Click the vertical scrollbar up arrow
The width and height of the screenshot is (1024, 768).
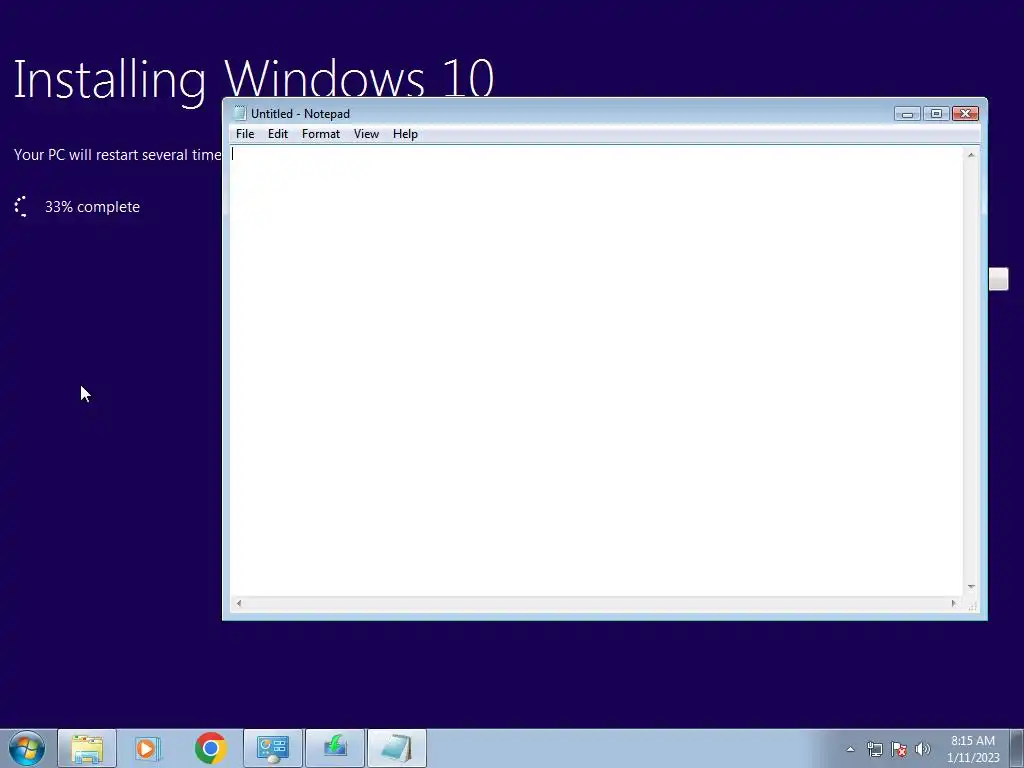tap(971, 155)
